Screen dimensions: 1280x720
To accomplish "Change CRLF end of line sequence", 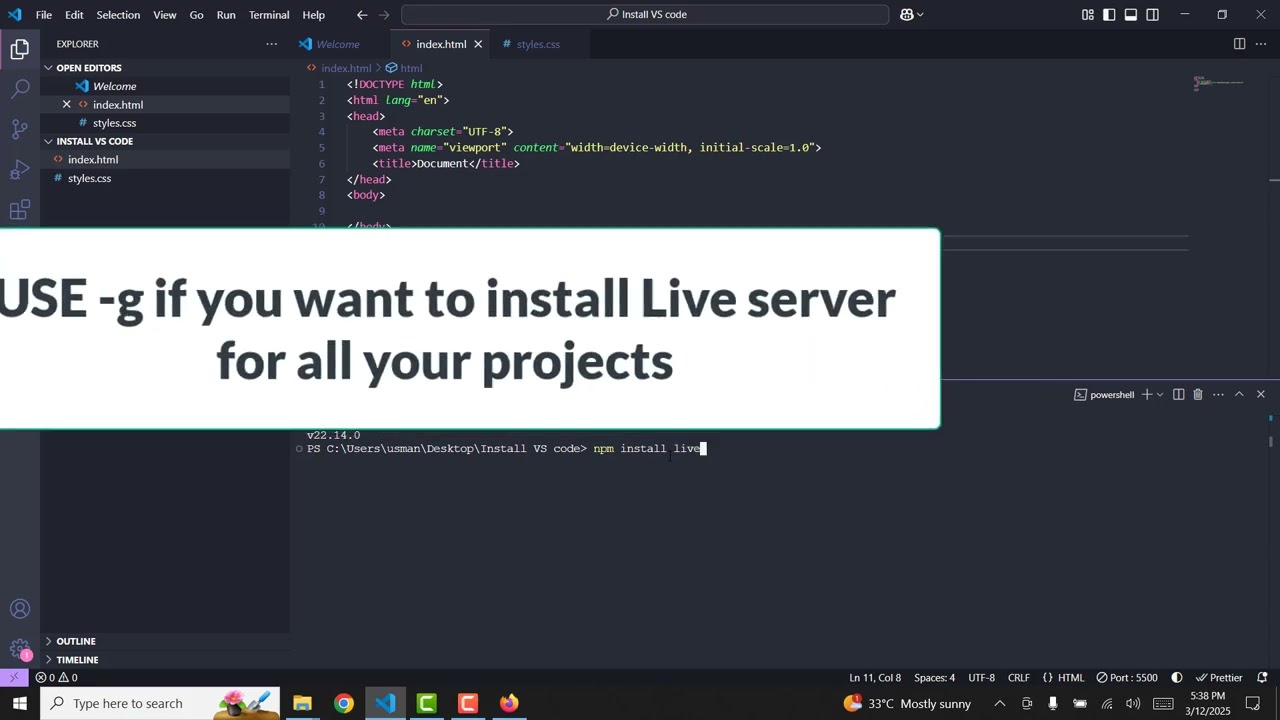I will pyautogui.click(x=1019, y=677).
